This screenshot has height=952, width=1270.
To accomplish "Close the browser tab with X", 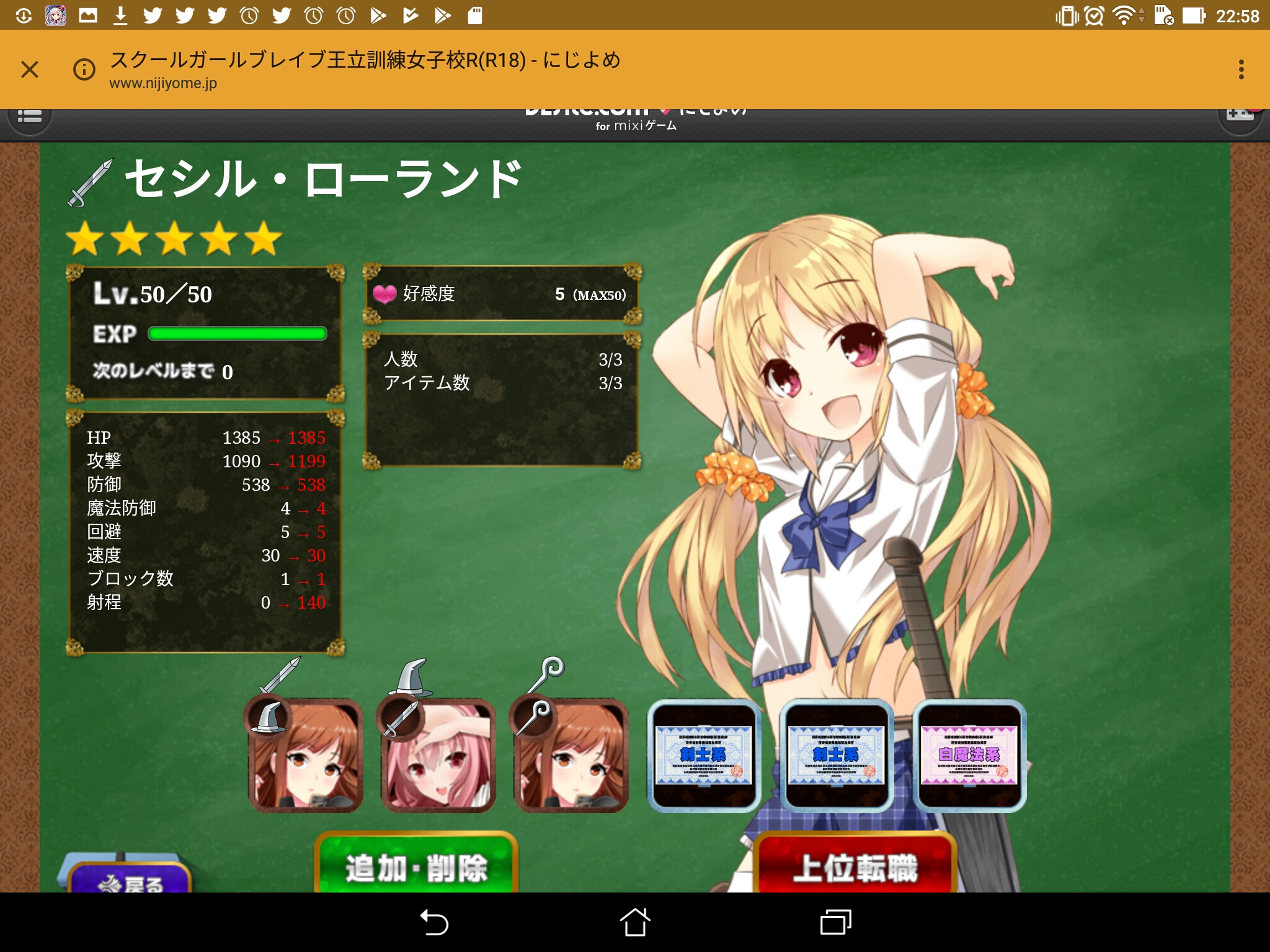I will click(30, 69).
